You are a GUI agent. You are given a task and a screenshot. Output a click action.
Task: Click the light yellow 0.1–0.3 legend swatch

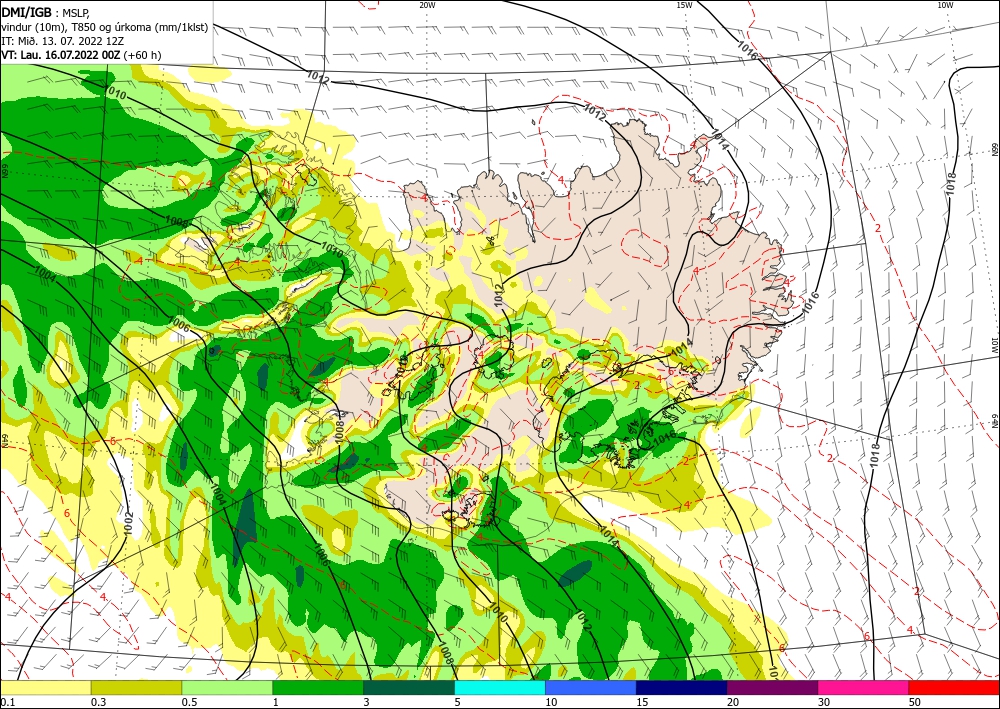coord(45,687)
